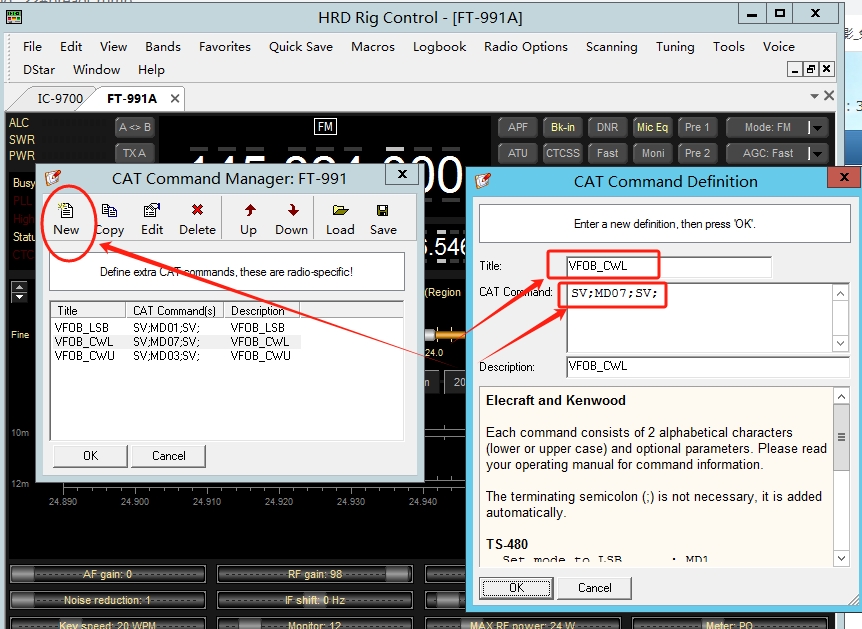
Task: Sort by CAT Command(s) column header
Action: coord(174,311)
